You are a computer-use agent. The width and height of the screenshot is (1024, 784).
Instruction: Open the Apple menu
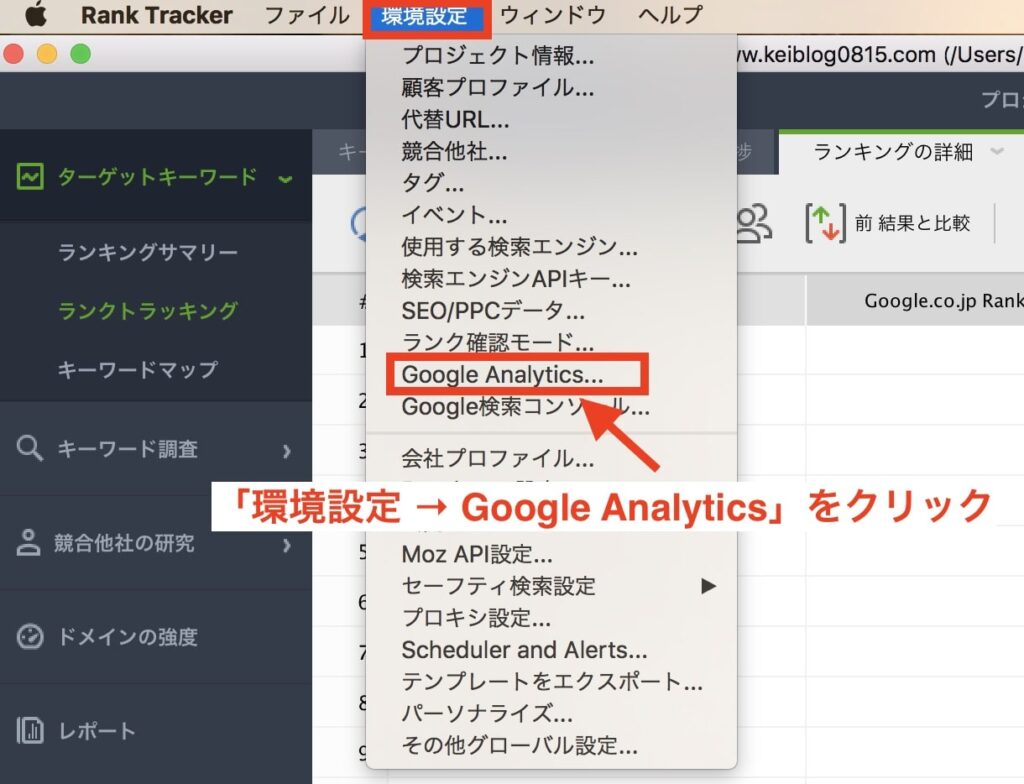[x=35, y=14]
